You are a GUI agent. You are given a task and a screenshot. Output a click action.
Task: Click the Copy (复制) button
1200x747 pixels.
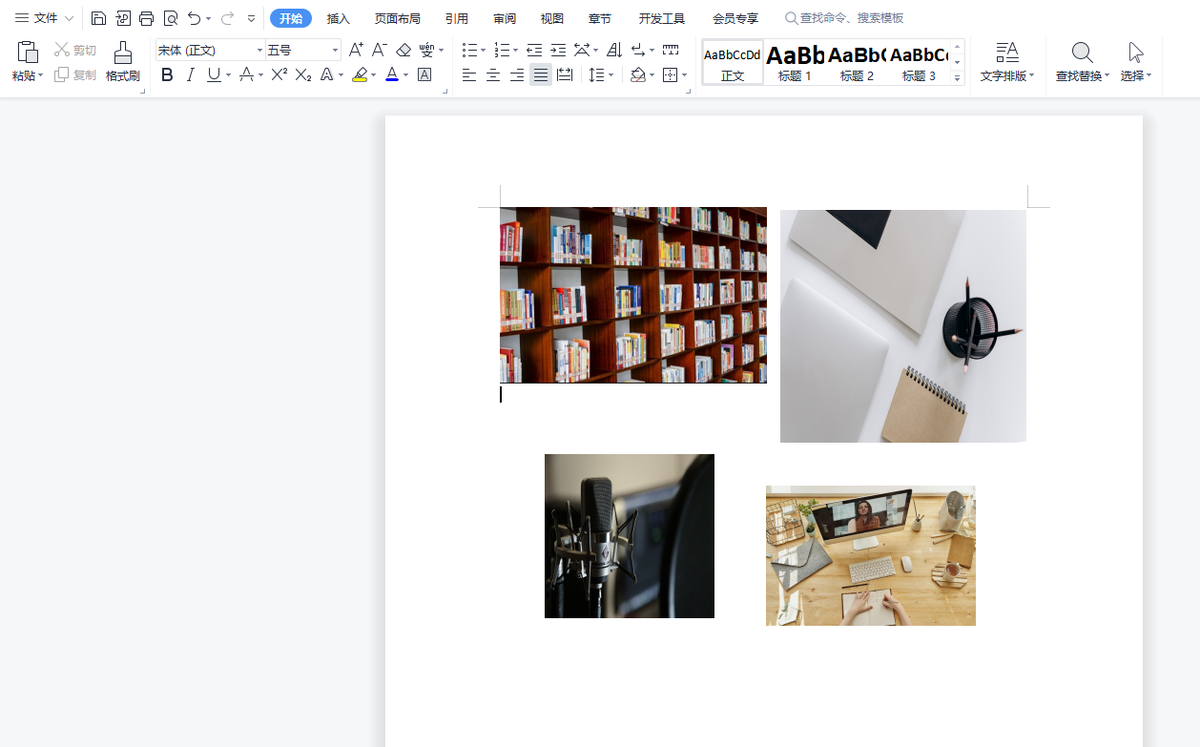(x=75, y=75)
